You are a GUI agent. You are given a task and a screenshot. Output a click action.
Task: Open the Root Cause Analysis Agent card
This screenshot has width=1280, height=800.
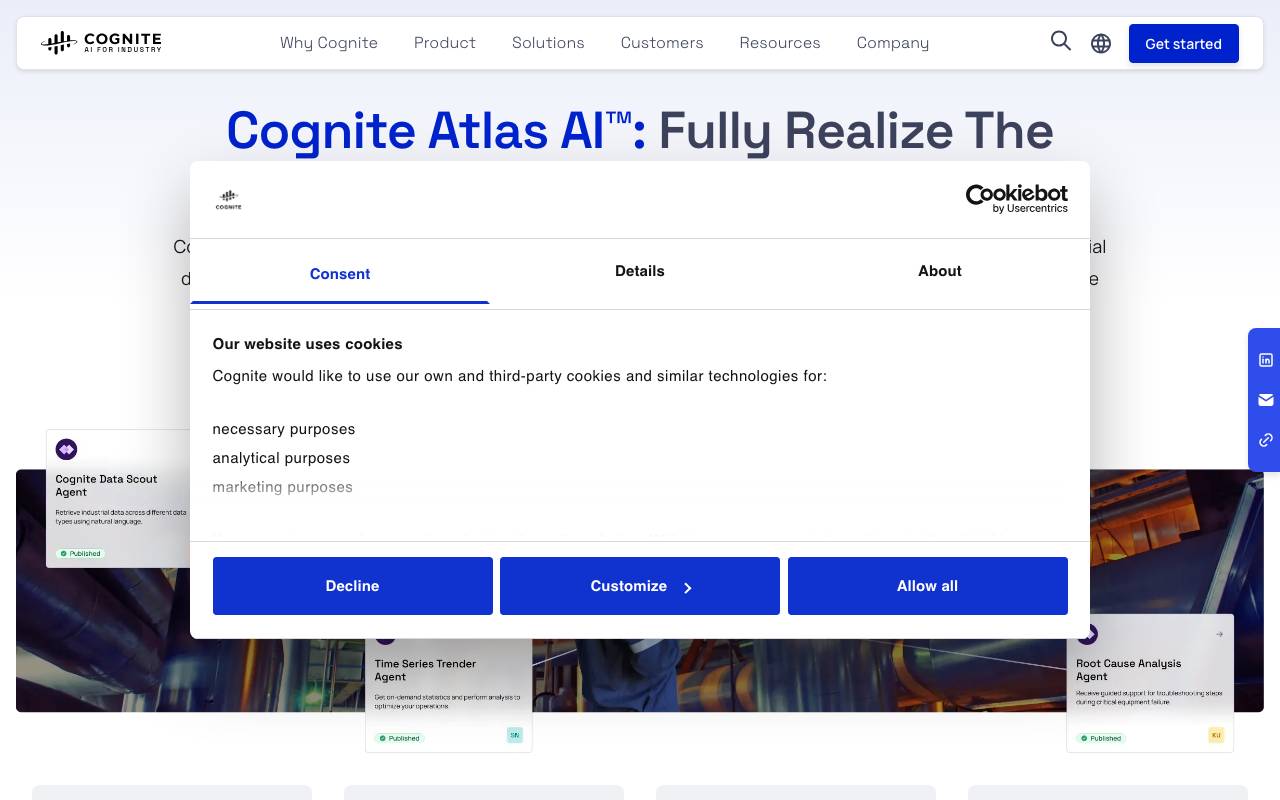pos(1150,683)
